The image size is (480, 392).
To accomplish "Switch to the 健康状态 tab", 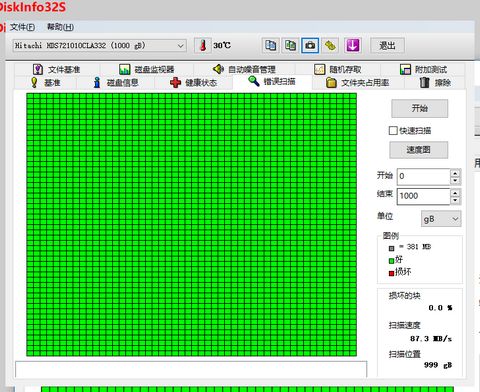I will 194,82.
